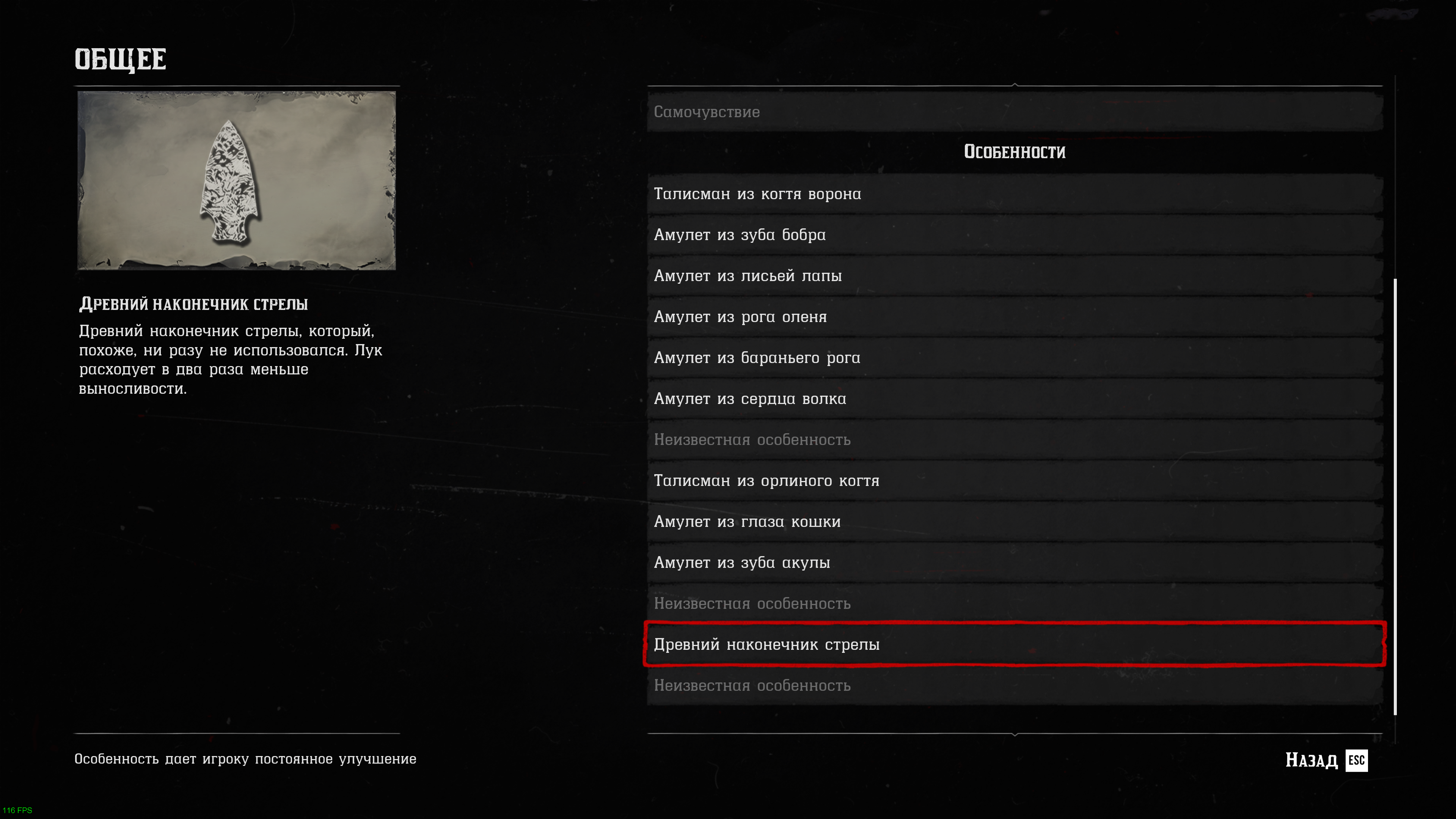Select Амулет из зуба акулы
The width and height of the screenshot is (1456, 819).
click(x=1015, y=563)
